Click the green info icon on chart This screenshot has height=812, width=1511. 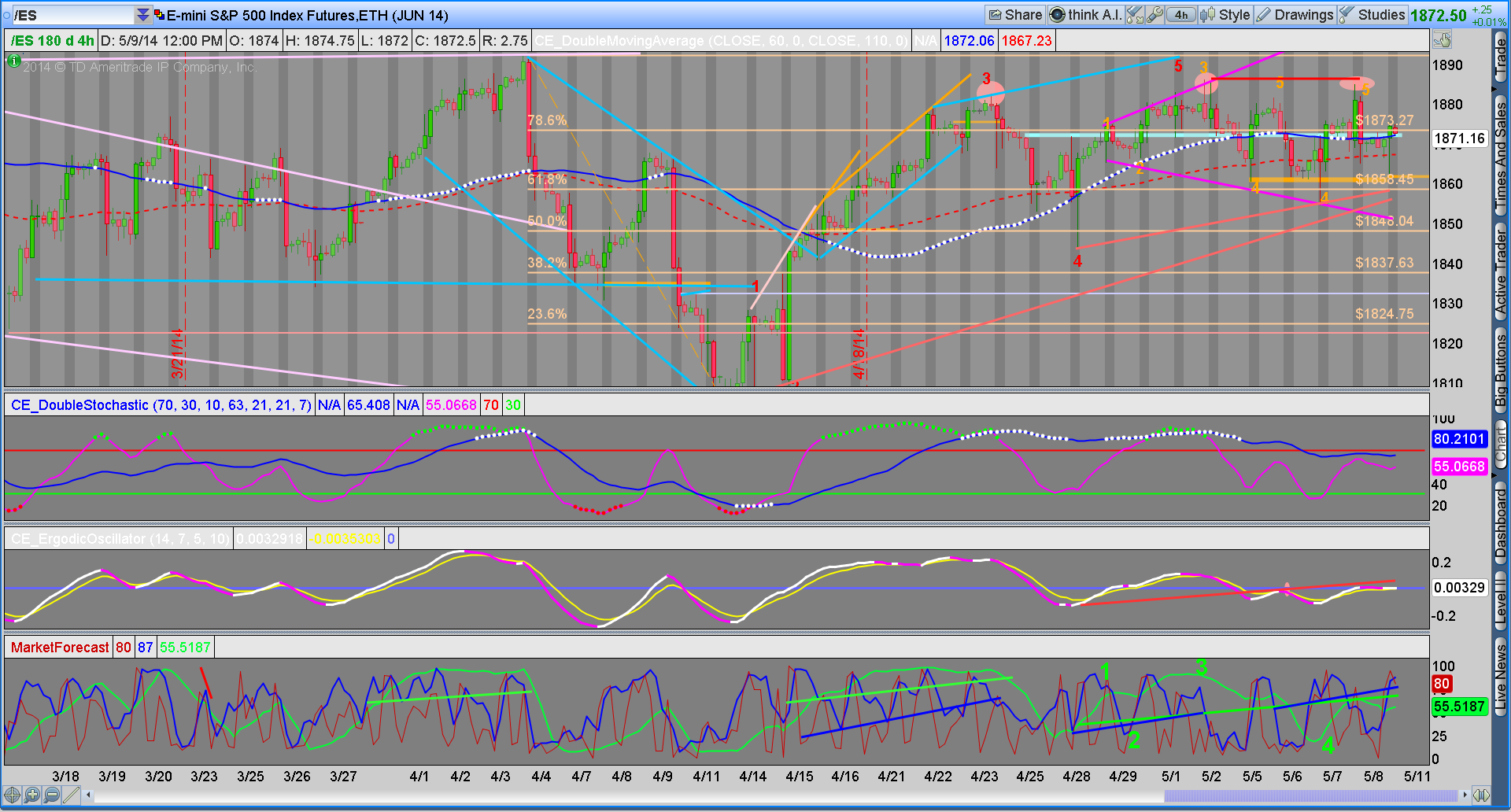tap(13, 61)
